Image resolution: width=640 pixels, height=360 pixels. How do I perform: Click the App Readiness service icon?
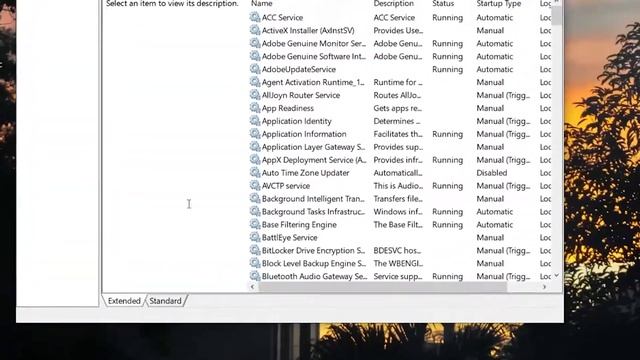(x=255, y=108)
